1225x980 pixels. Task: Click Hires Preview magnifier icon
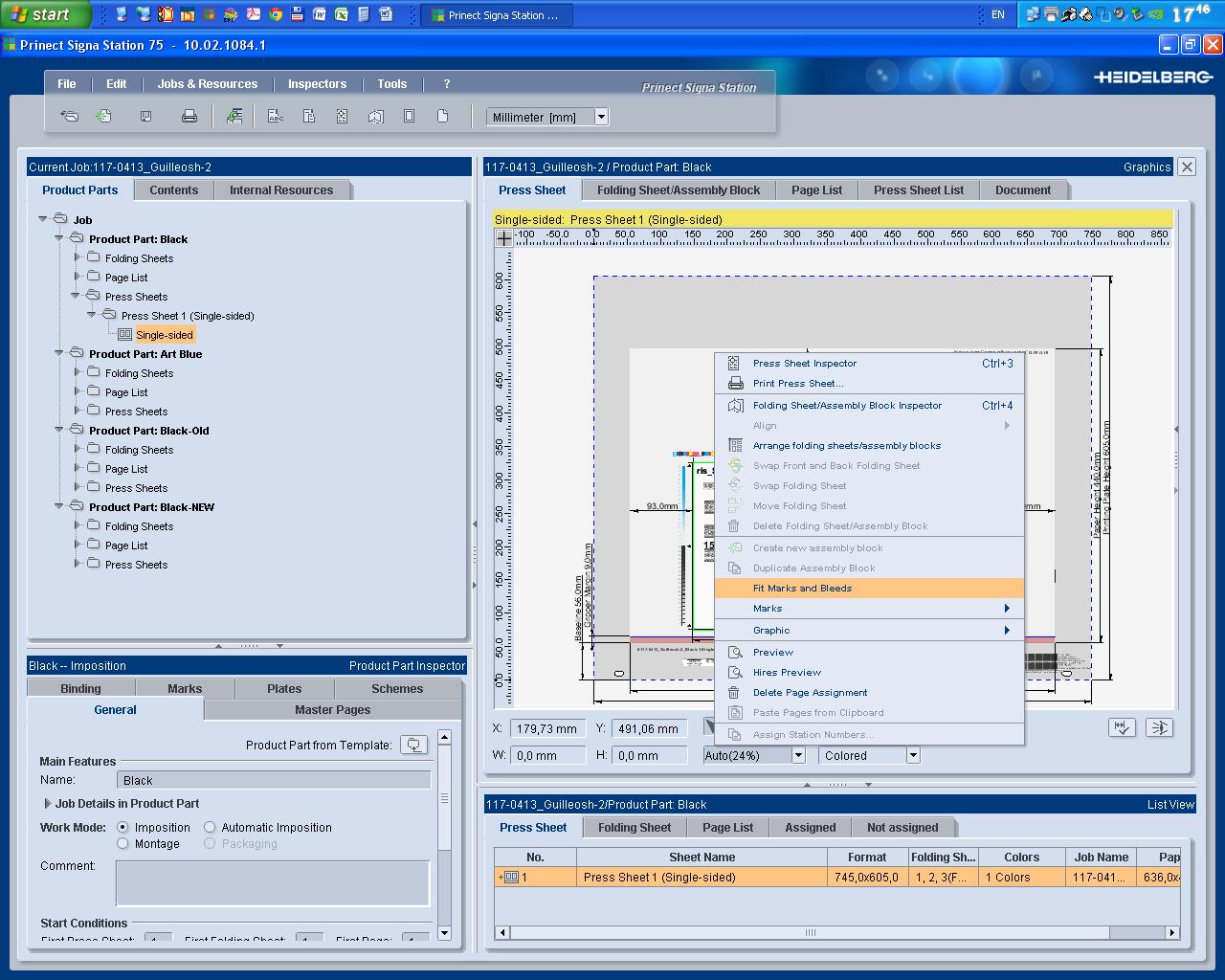(x=735, y=673)
